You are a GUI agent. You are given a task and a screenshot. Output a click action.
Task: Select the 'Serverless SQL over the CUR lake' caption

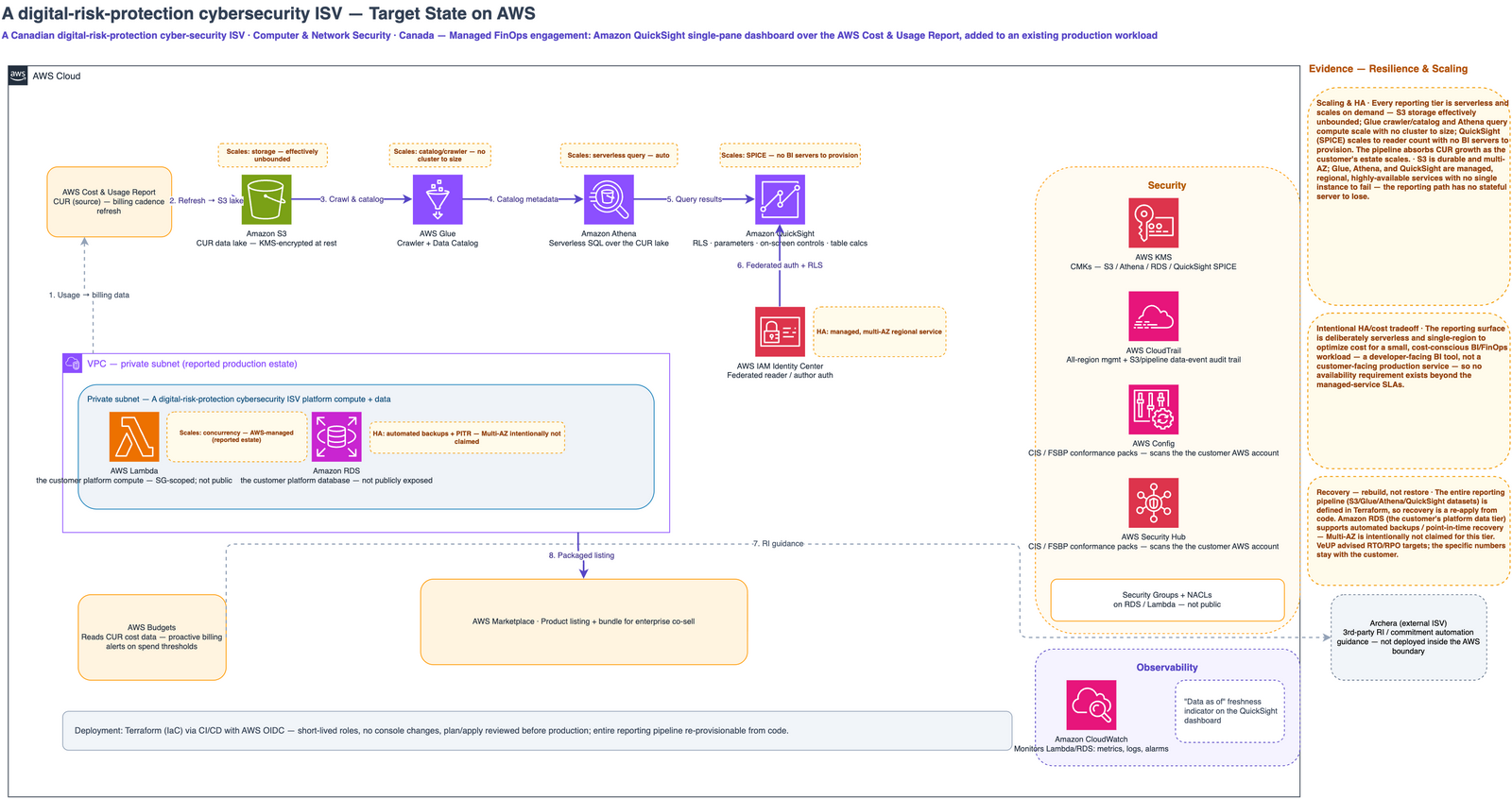(609, 243)
